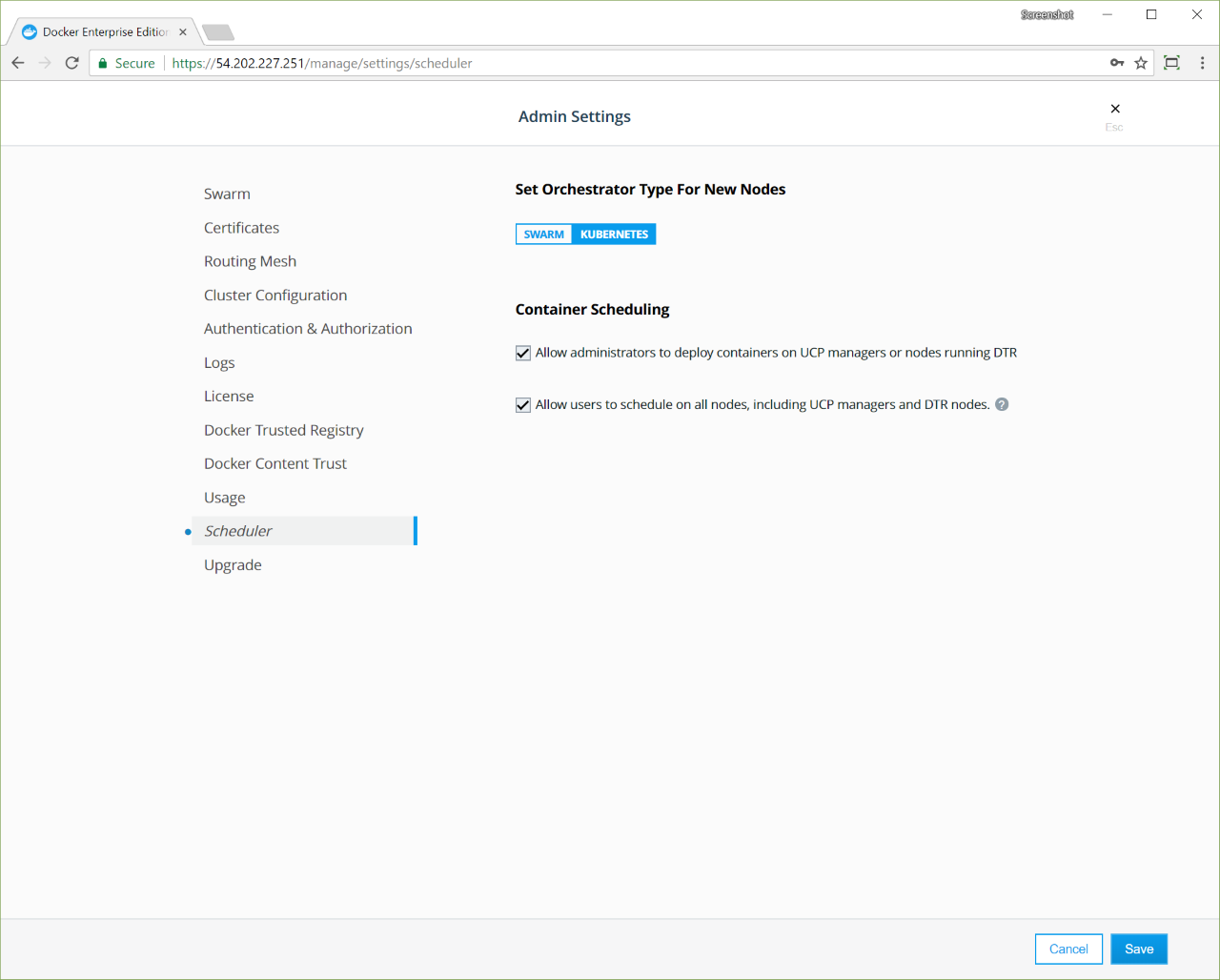Open the Certificates settings section

pyautogui.click(x=241, y=228)
